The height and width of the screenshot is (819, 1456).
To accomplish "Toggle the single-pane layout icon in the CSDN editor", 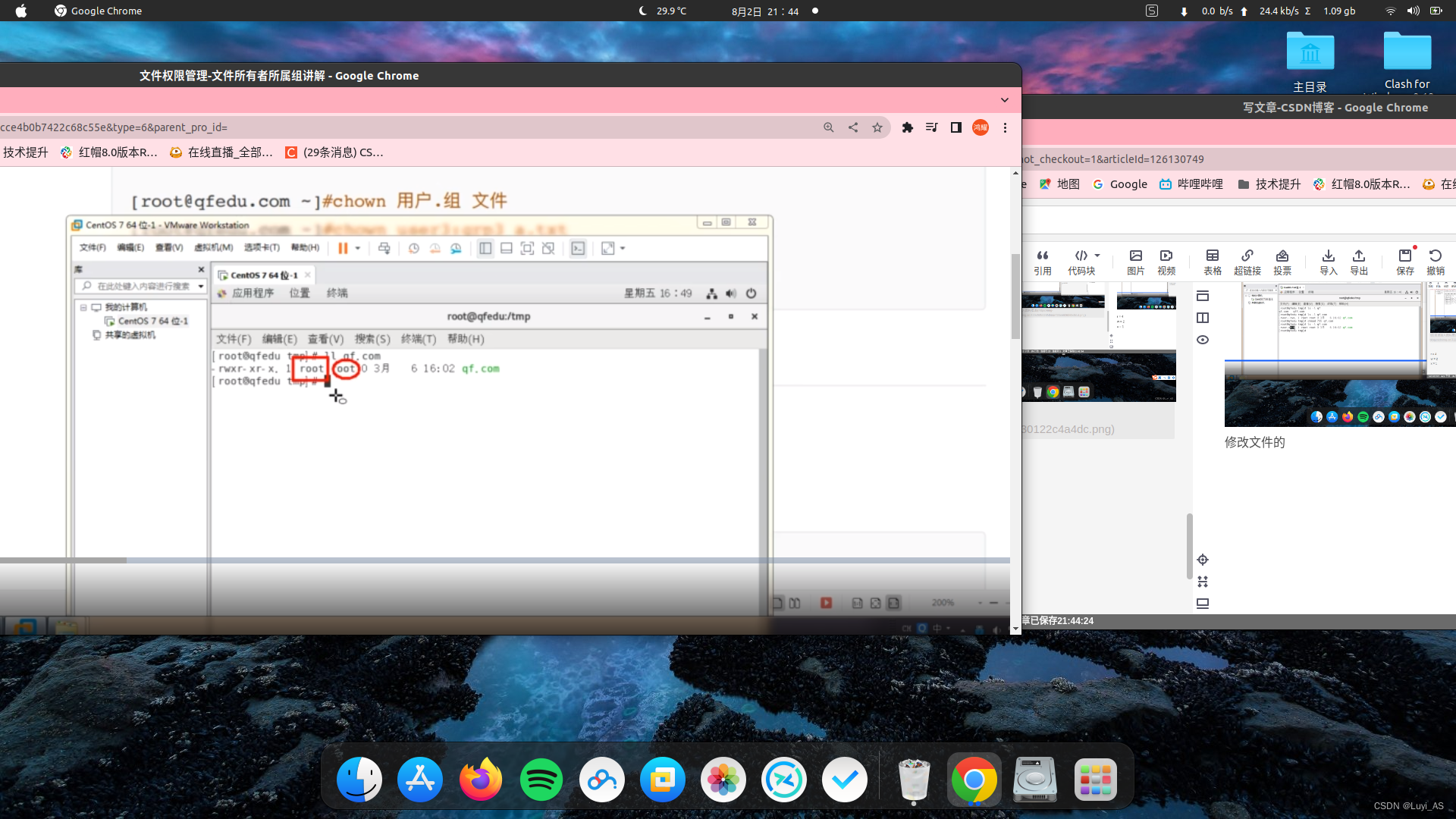I will pos(1203,296).
